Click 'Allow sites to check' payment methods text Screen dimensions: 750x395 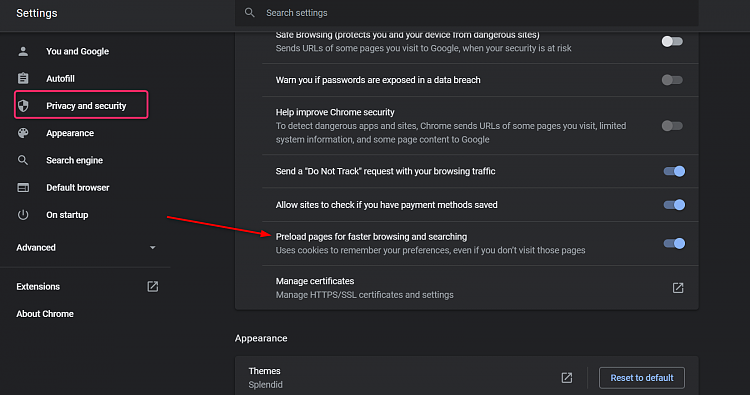(x=386, y=205)
